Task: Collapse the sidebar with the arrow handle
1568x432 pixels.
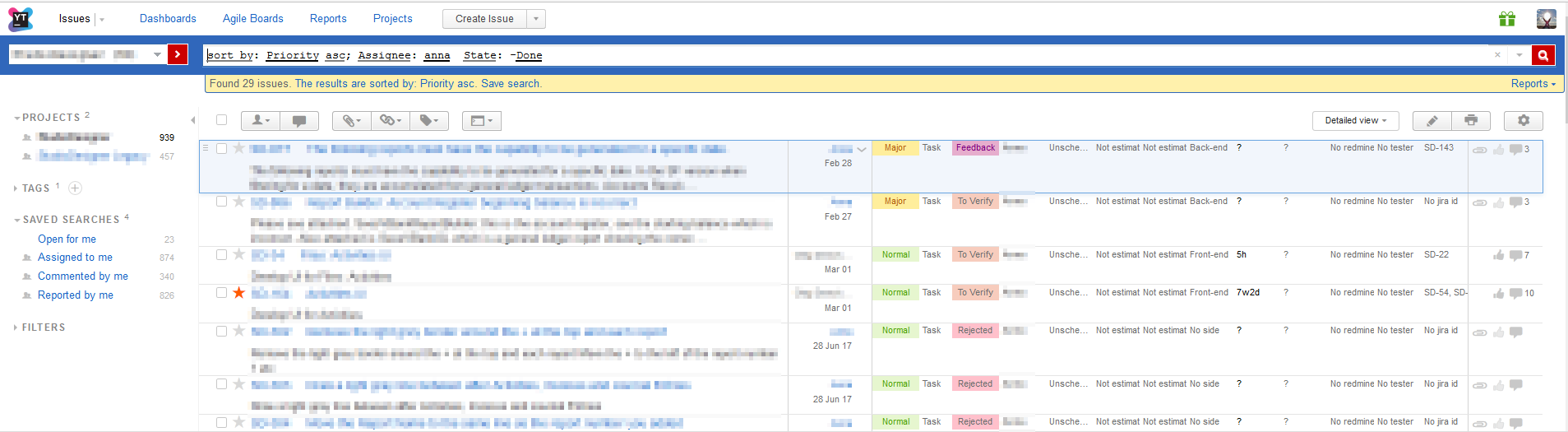Action: pos(192,120)
